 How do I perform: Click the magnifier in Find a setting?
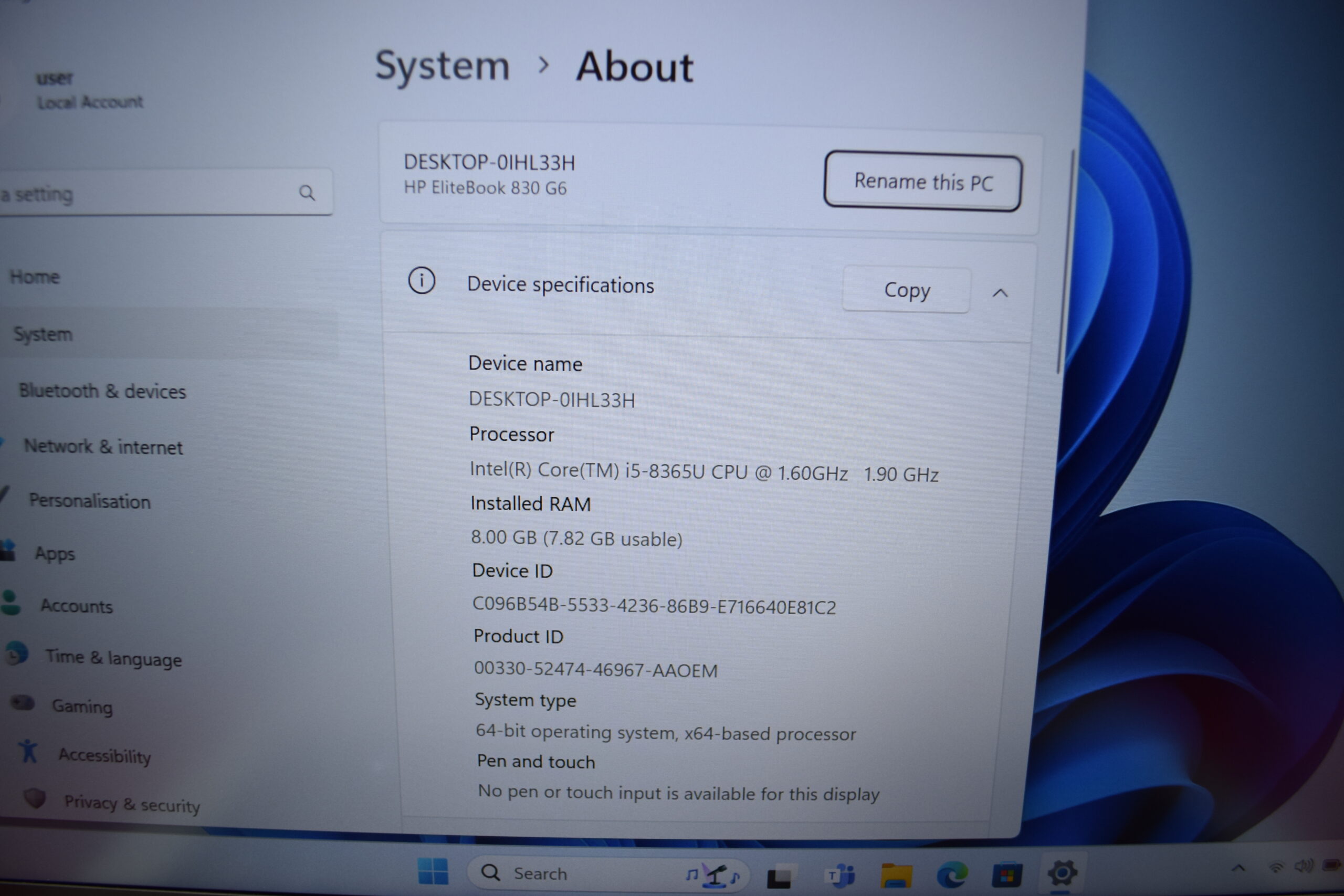(x=307, y=193)
